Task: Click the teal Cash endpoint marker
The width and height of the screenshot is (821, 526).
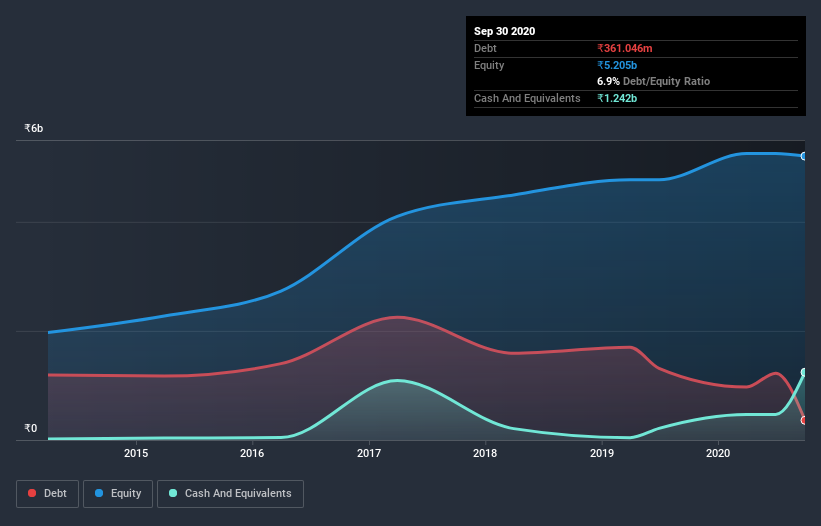Action: click(804, 372)
